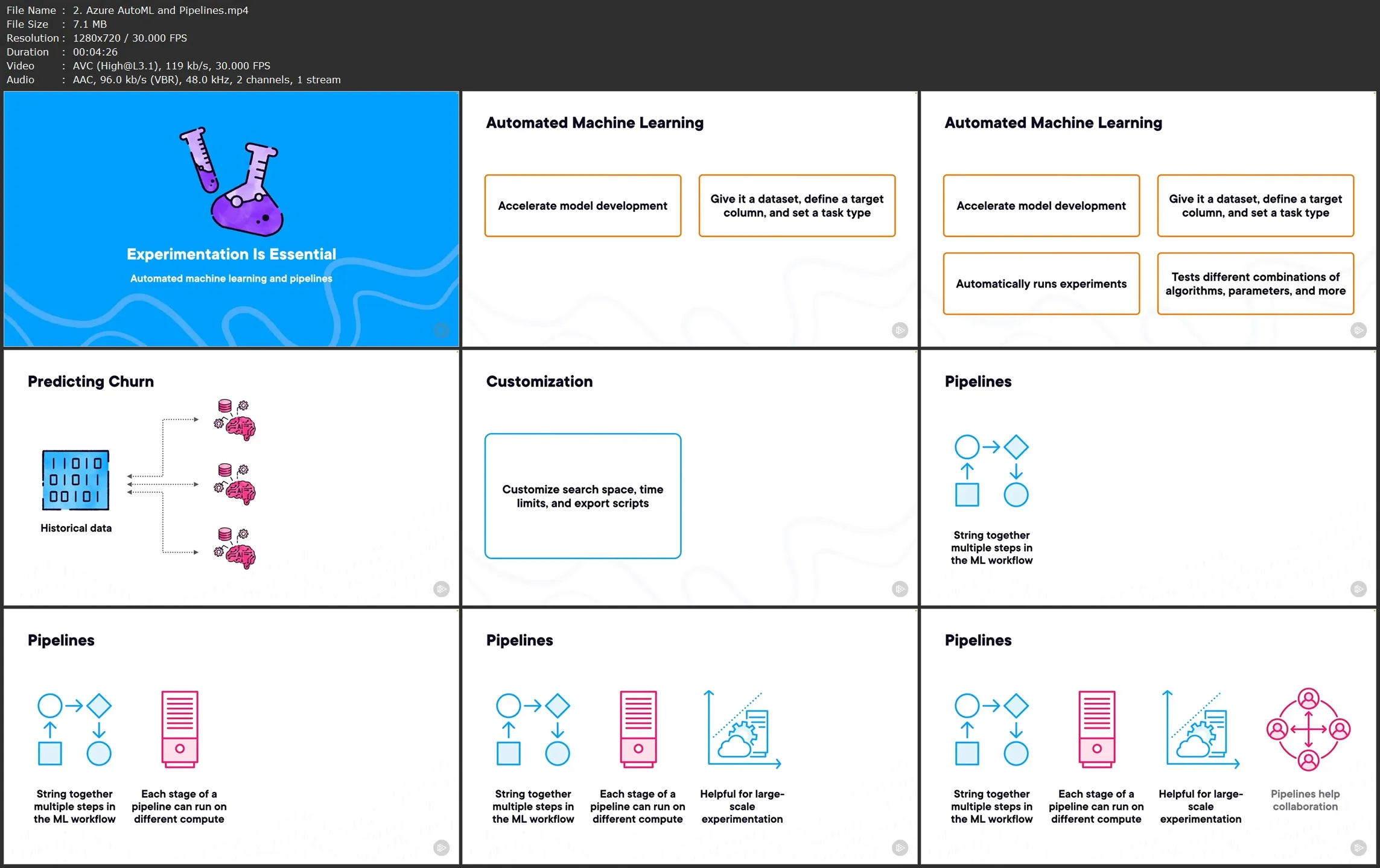Click the 'Experimentation Is Essential' heading
This screenshot has height=868, width=1380.
(231, 254)
